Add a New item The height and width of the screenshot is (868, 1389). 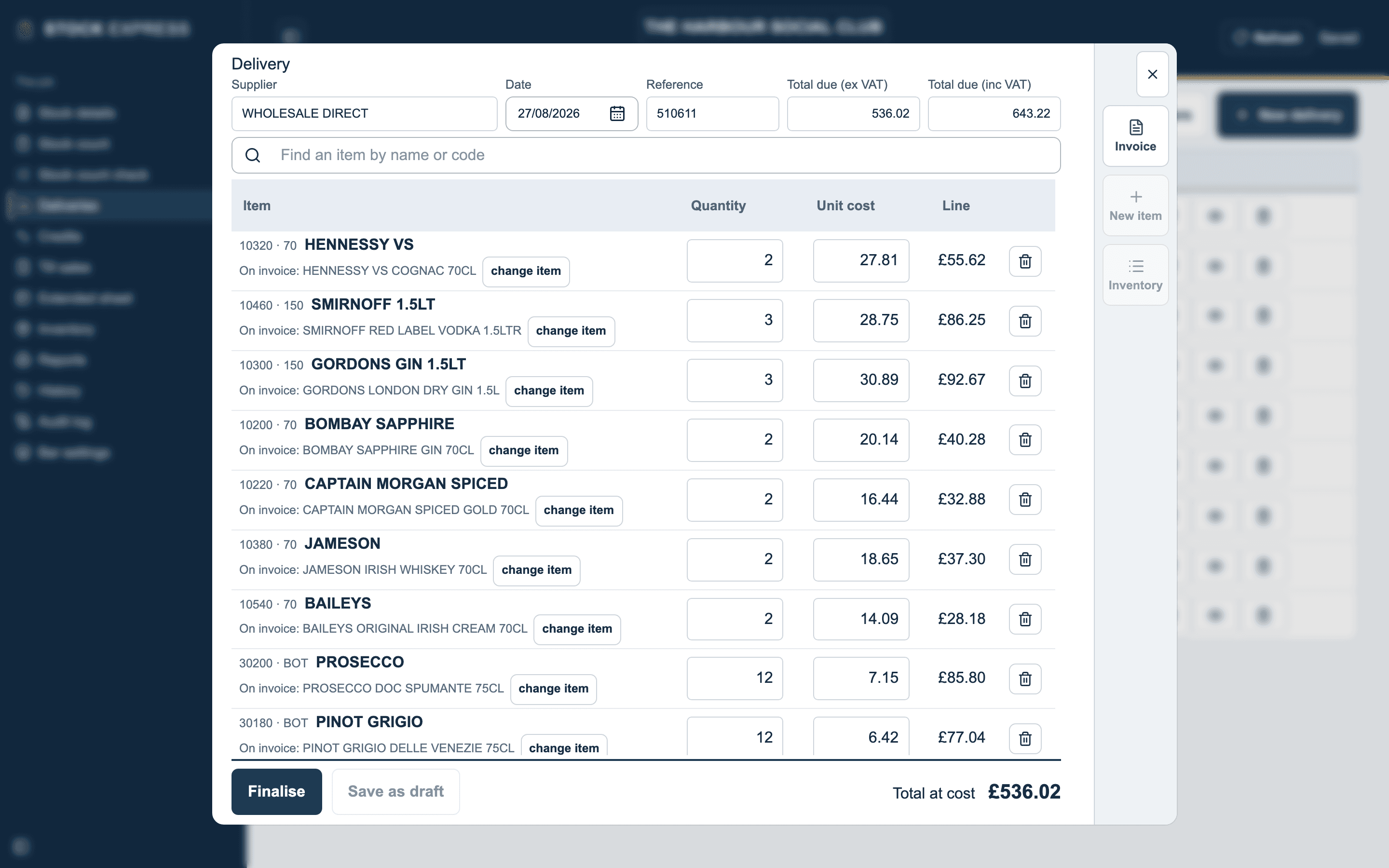point(1135,205)
